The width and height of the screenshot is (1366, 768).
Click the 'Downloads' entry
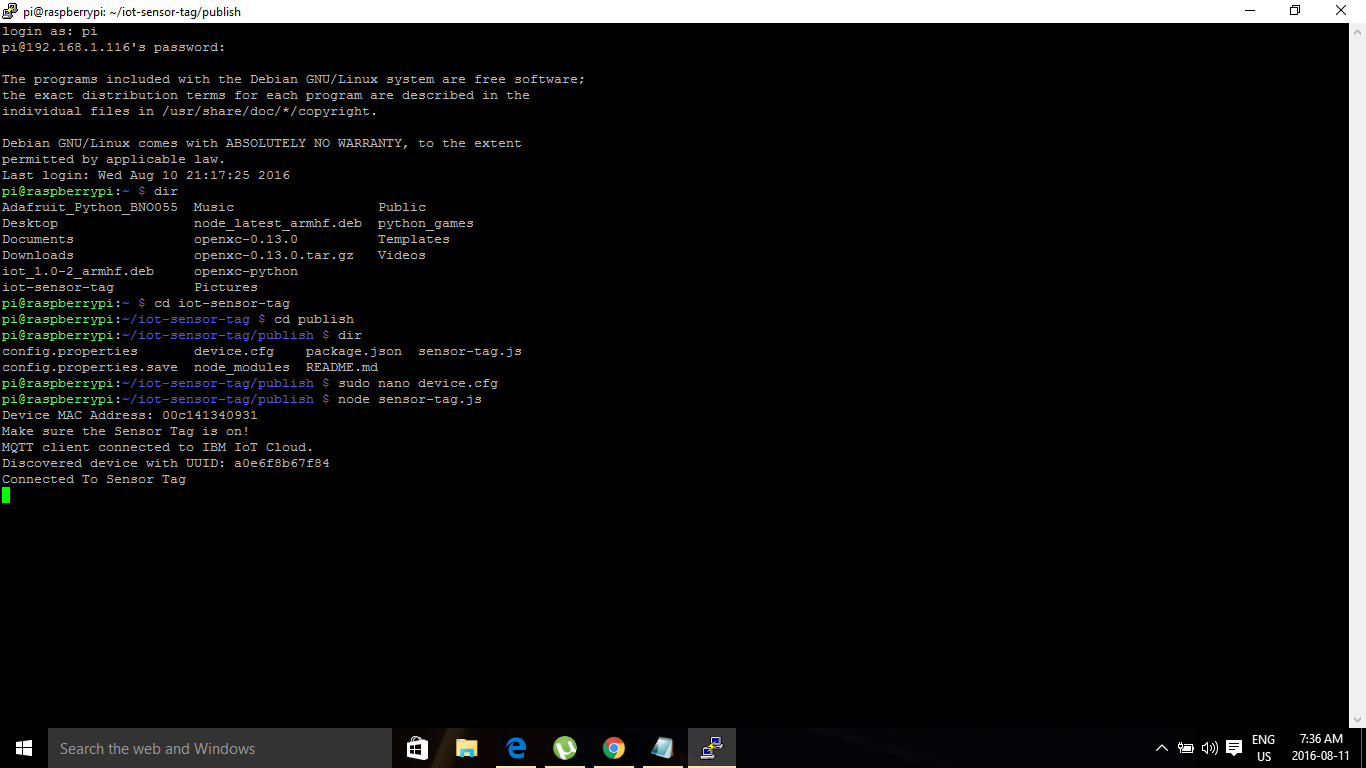[38, 255]
